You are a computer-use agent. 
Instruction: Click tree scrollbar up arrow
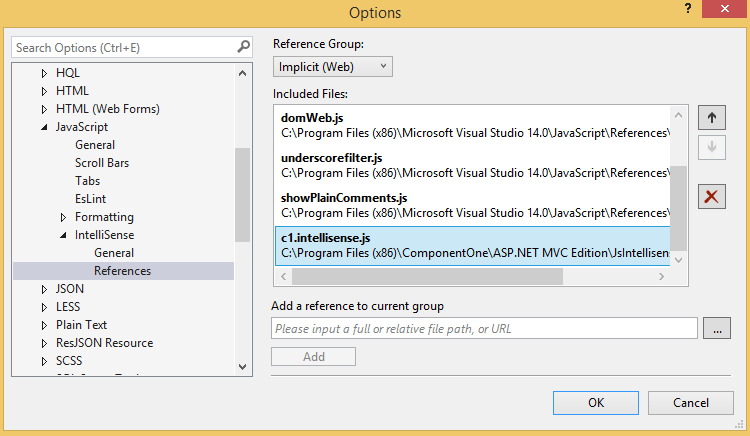pyautogui.click(x=243, y=73)
